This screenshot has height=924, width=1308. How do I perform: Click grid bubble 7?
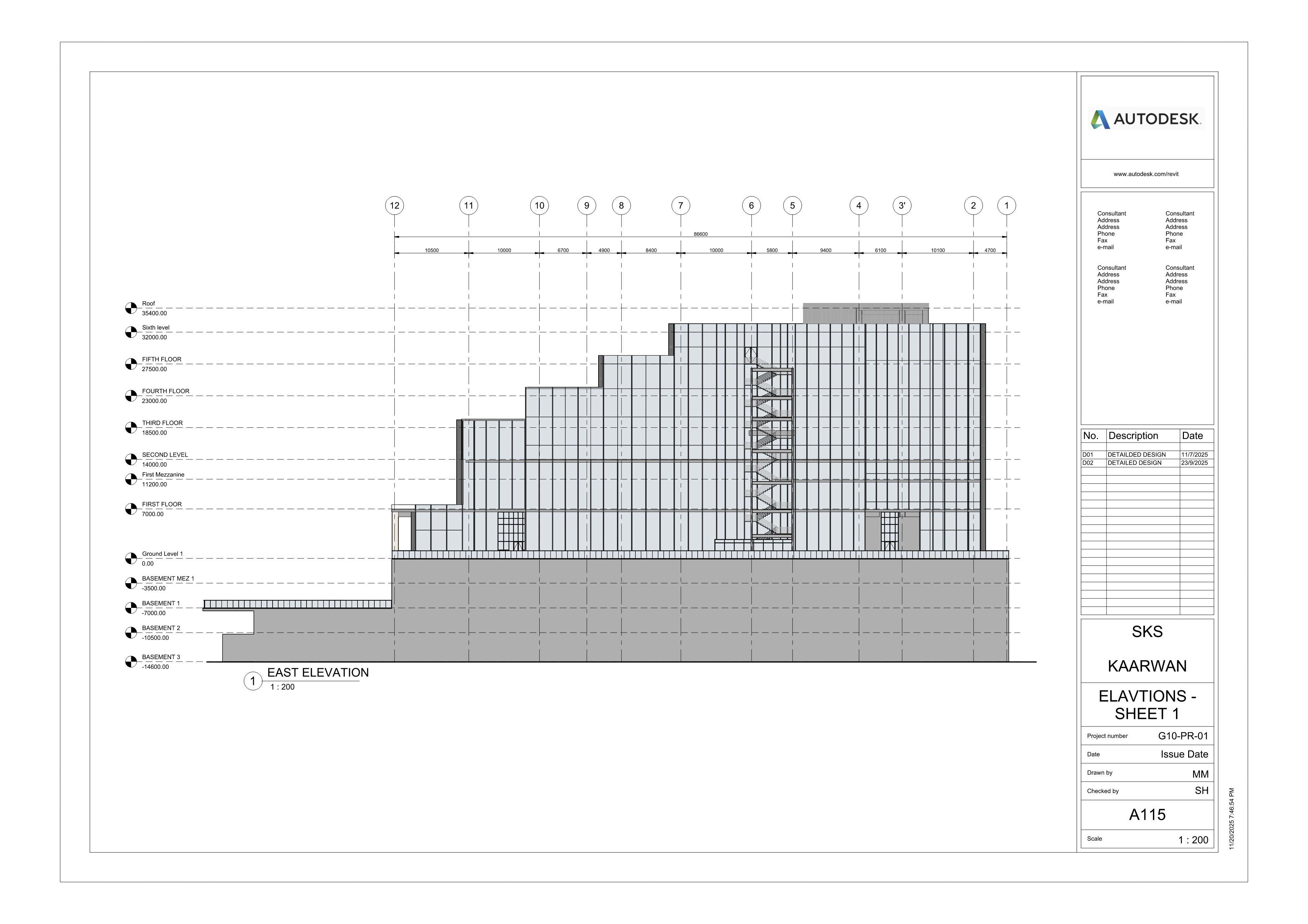[680, 206]
